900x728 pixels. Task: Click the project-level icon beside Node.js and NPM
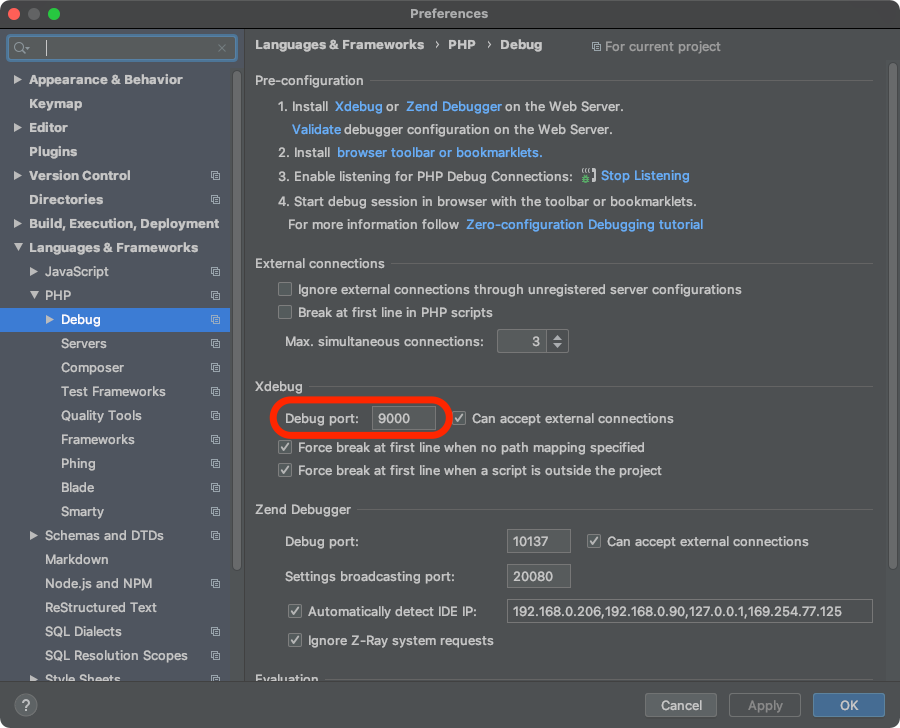(x=215, y=584)
